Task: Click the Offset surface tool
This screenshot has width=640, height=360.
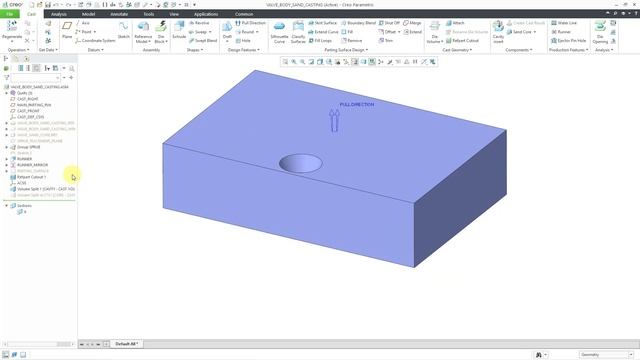Action: (387, 32)
